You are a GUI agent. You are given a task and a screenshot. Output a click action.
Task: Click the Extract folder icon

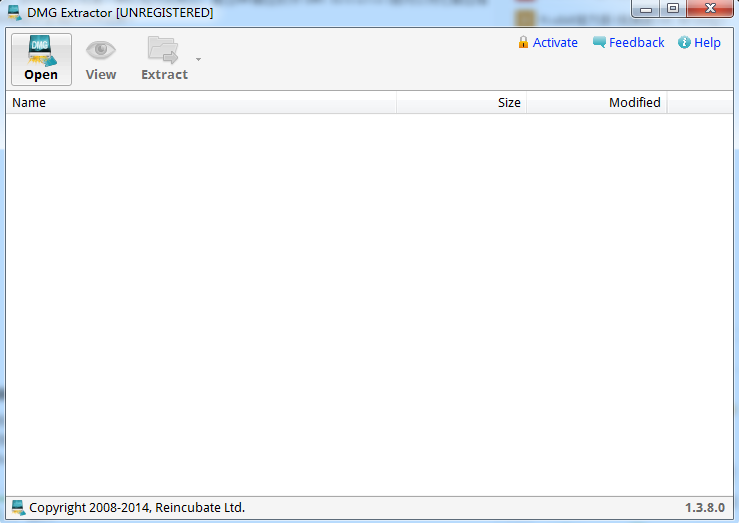[163, 50]
